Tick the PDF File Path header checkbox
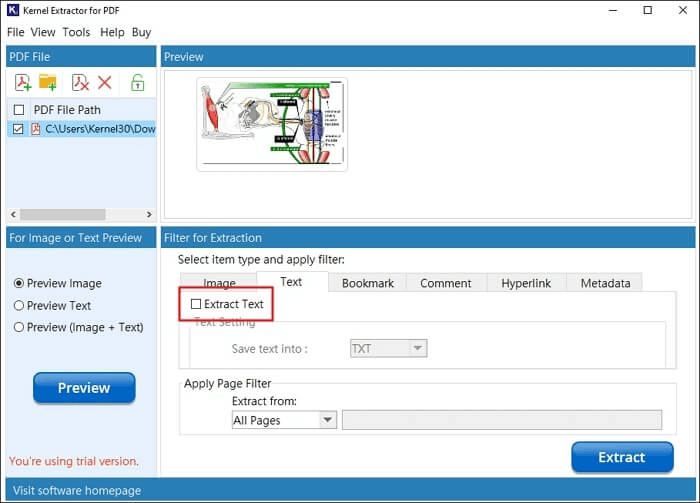 pos(19,110)
